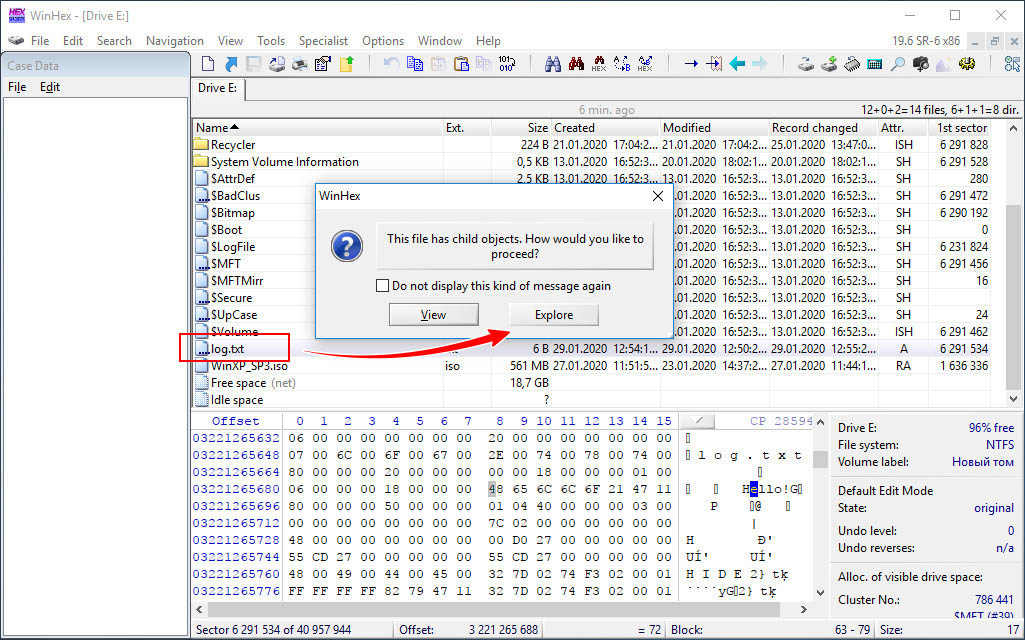Sort by the Created column header
This screenshot has width=1025, height=640.
605,127
